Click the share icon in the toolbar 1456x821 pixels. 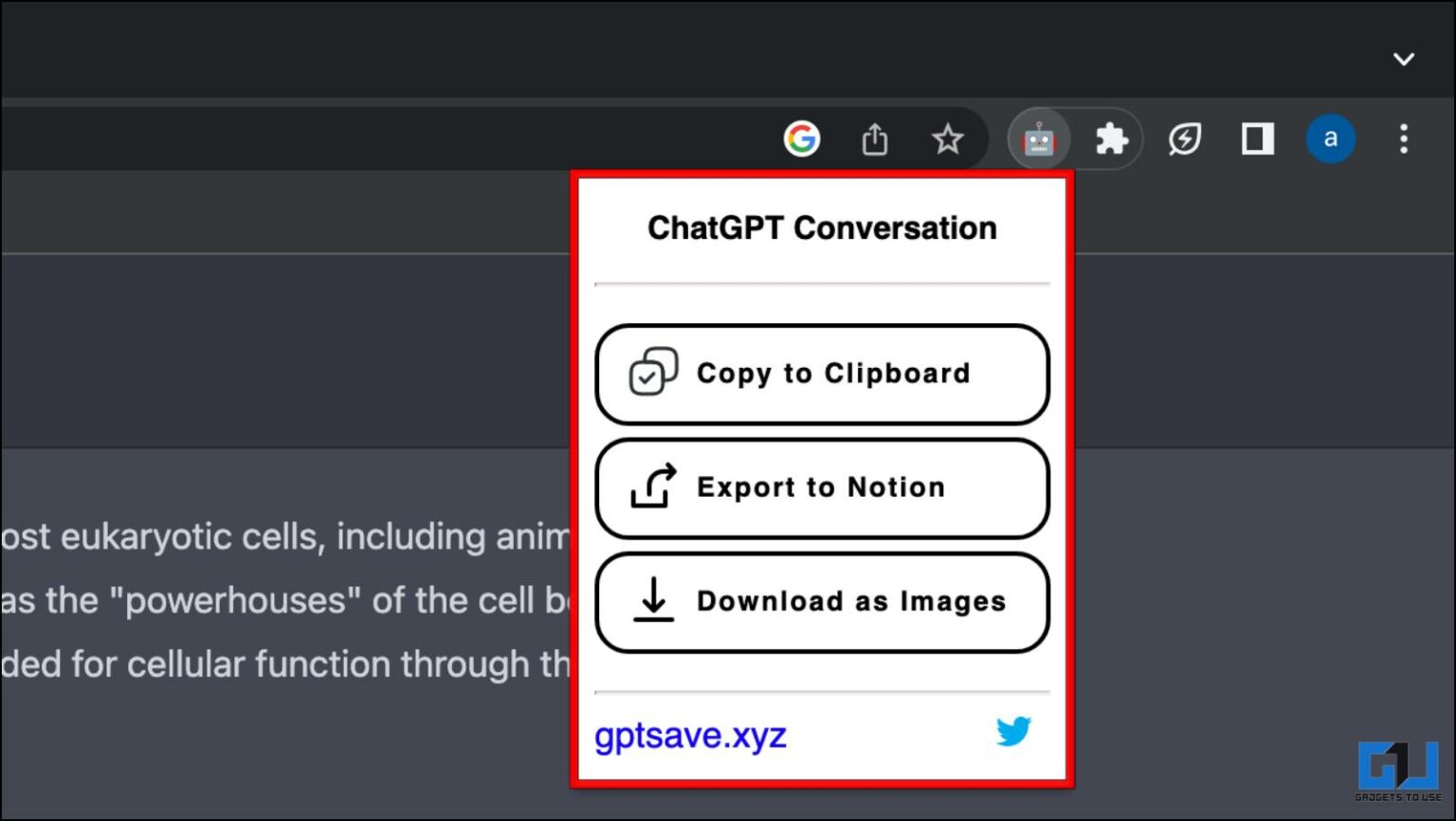pos(874,138)
